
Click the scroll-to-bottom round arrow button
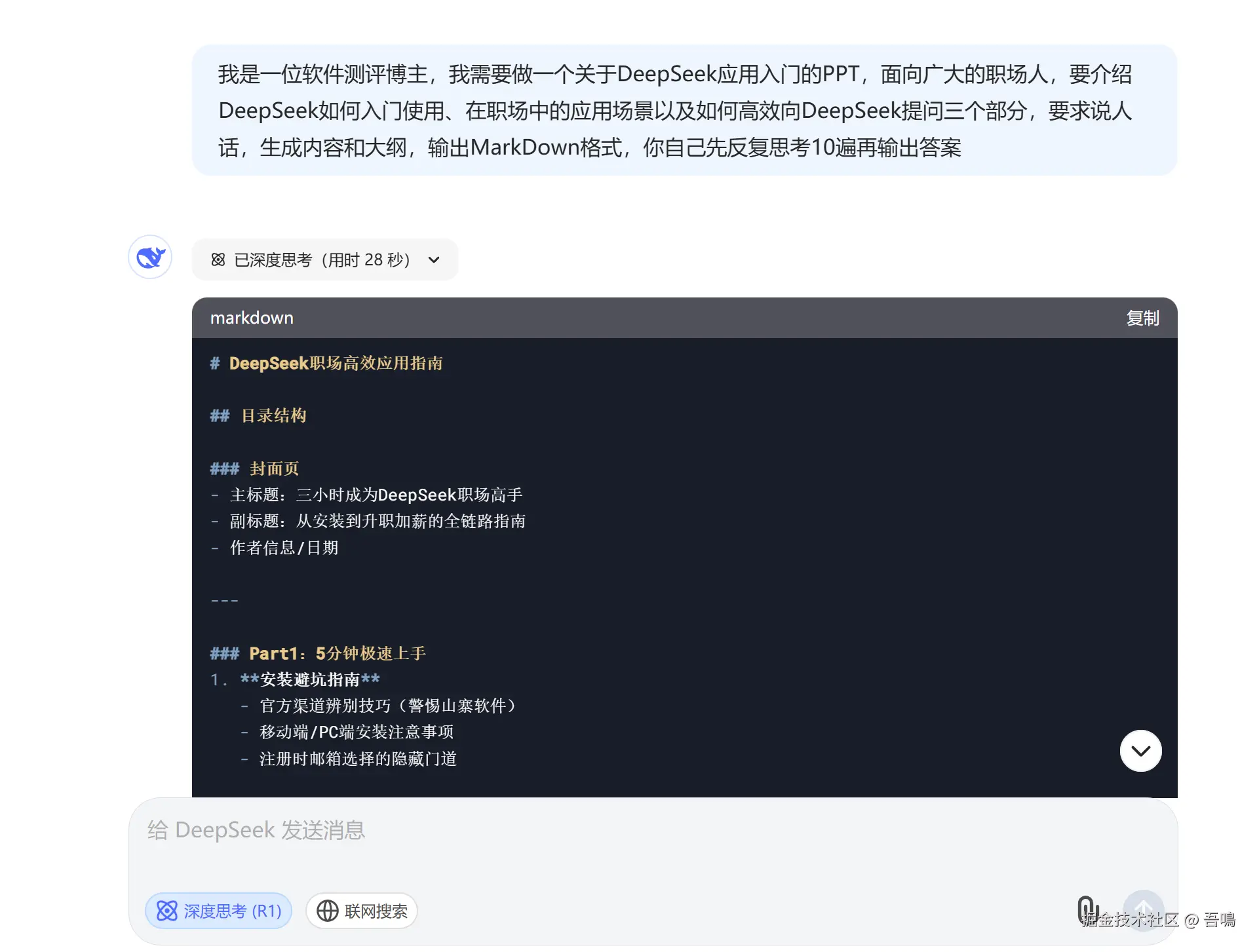1140,751
